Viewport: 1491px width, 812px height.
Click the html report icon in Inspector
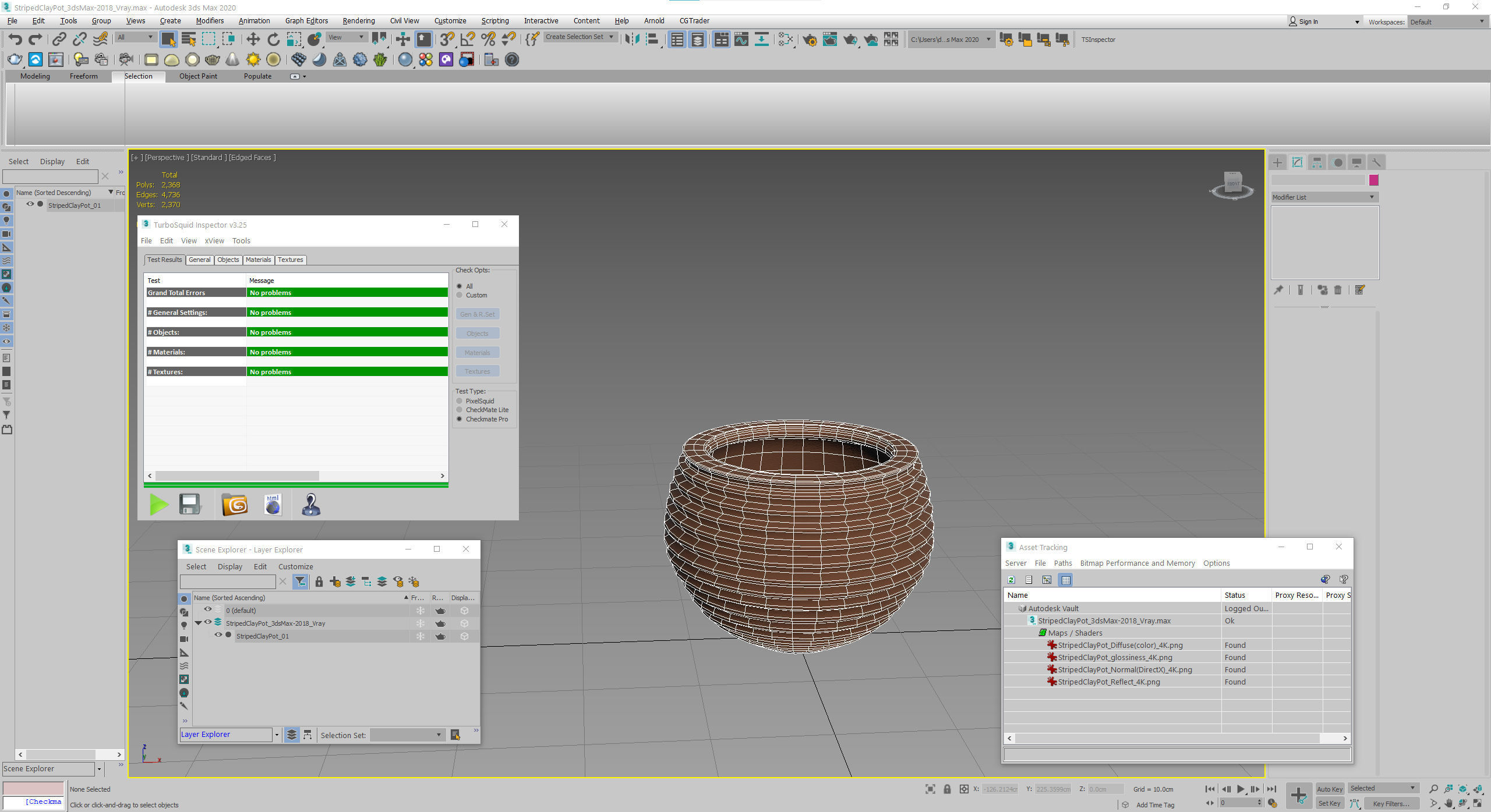point(273,504)
